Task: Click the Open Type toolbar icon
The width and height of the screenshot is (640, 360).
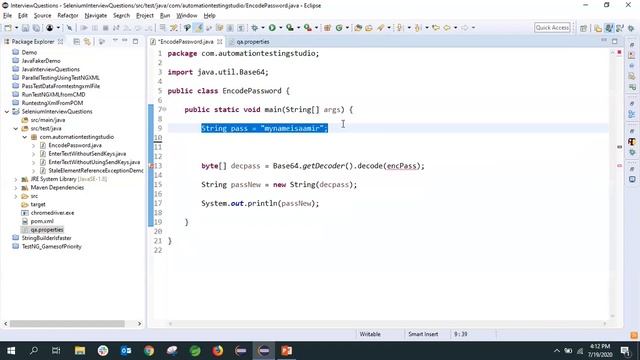Action: coord(358,28)
